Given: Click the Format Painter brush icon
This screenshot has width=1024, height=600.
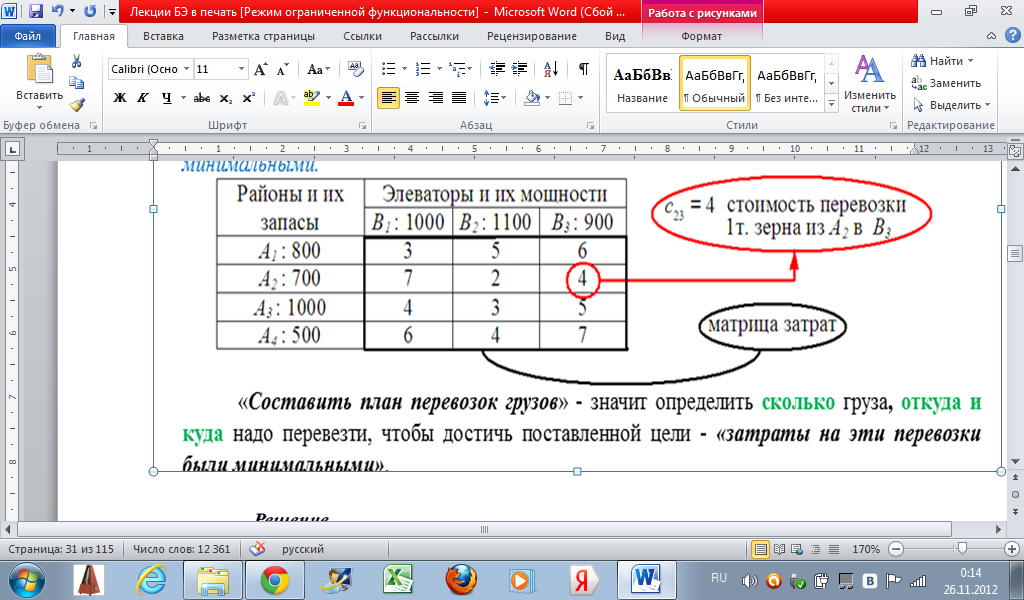Looking at the screenshot, I should (77, 104).
